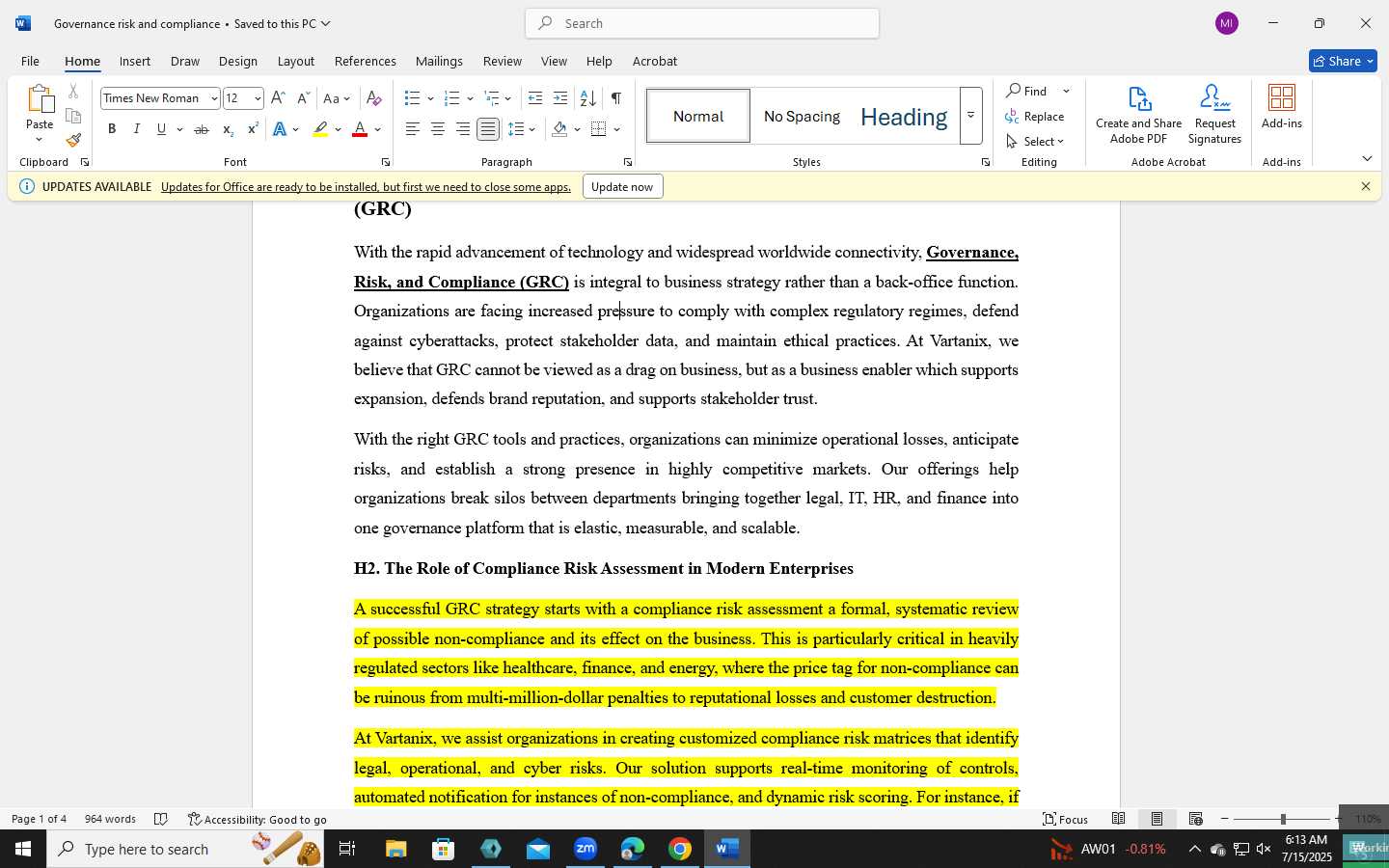
Task: Open Zoom app in taskbar
Action: tap(586, 849)
